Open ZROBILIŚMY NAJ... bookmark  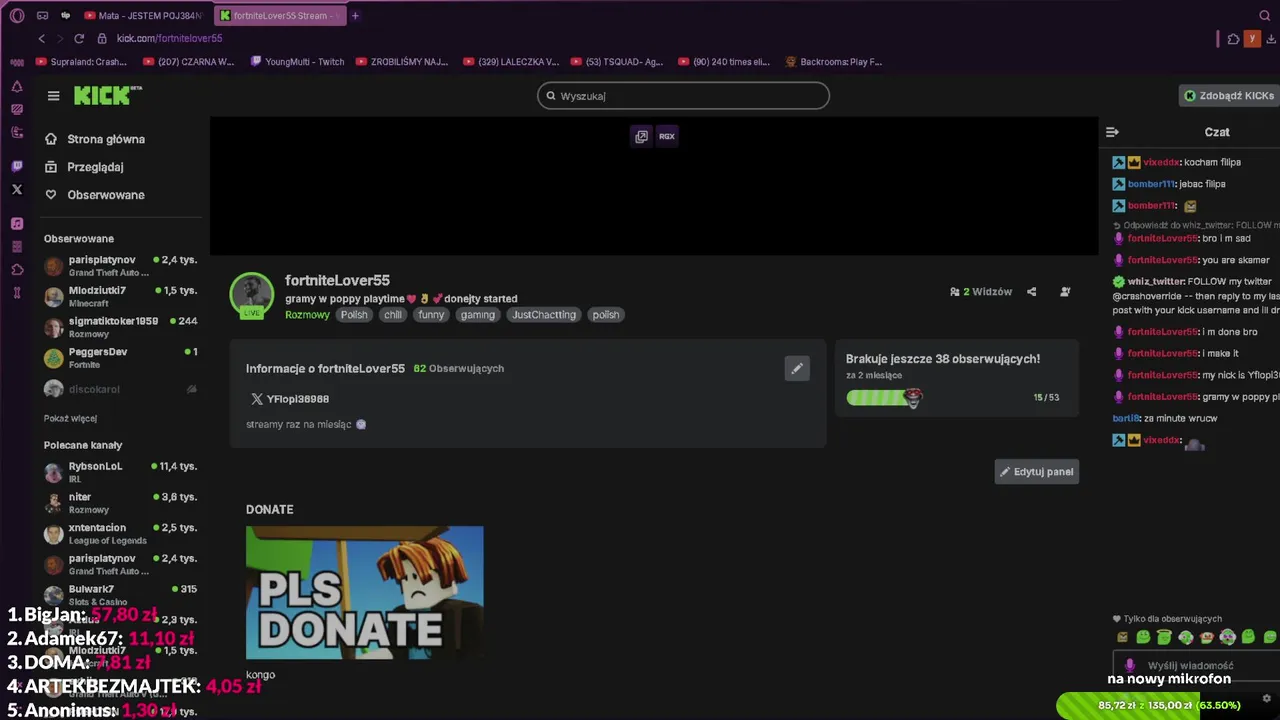pos(402,61)
